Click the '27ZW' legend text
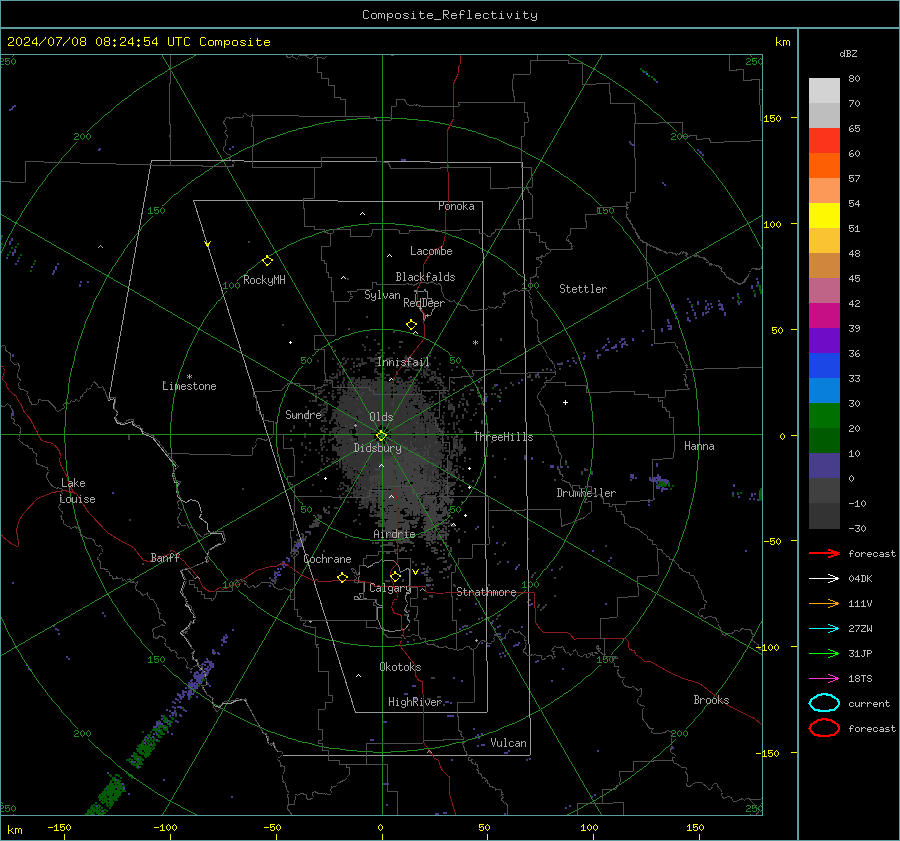Image resolution: width=900 pixels, height=841 pixels. [860, 629]
